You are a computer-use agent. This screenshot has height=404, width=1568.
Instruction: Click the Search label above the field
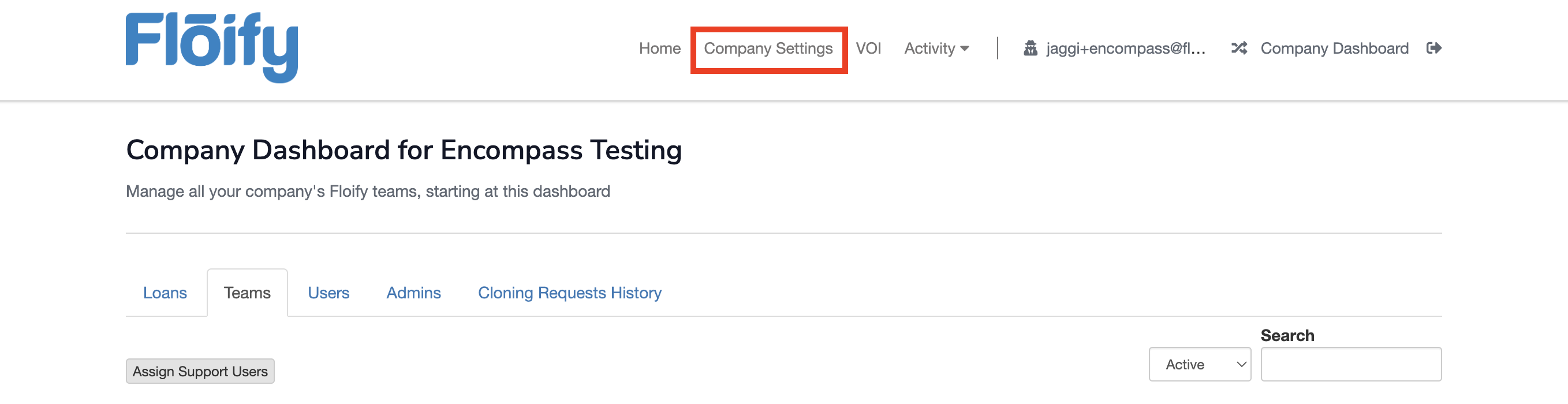coord(1287,335)
